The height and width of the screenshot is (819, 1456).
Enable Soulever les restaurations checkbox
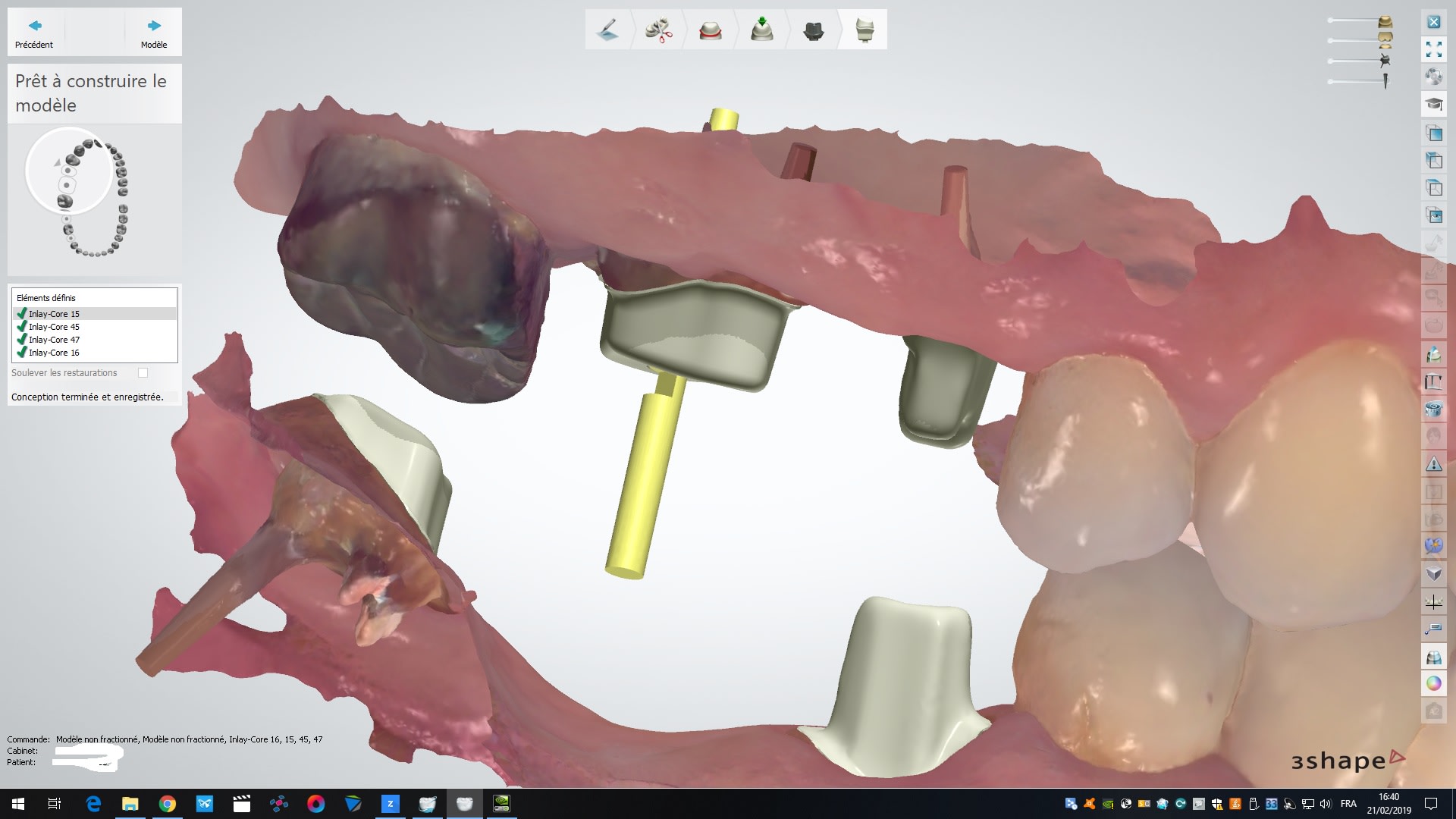[x=143, y=372]
